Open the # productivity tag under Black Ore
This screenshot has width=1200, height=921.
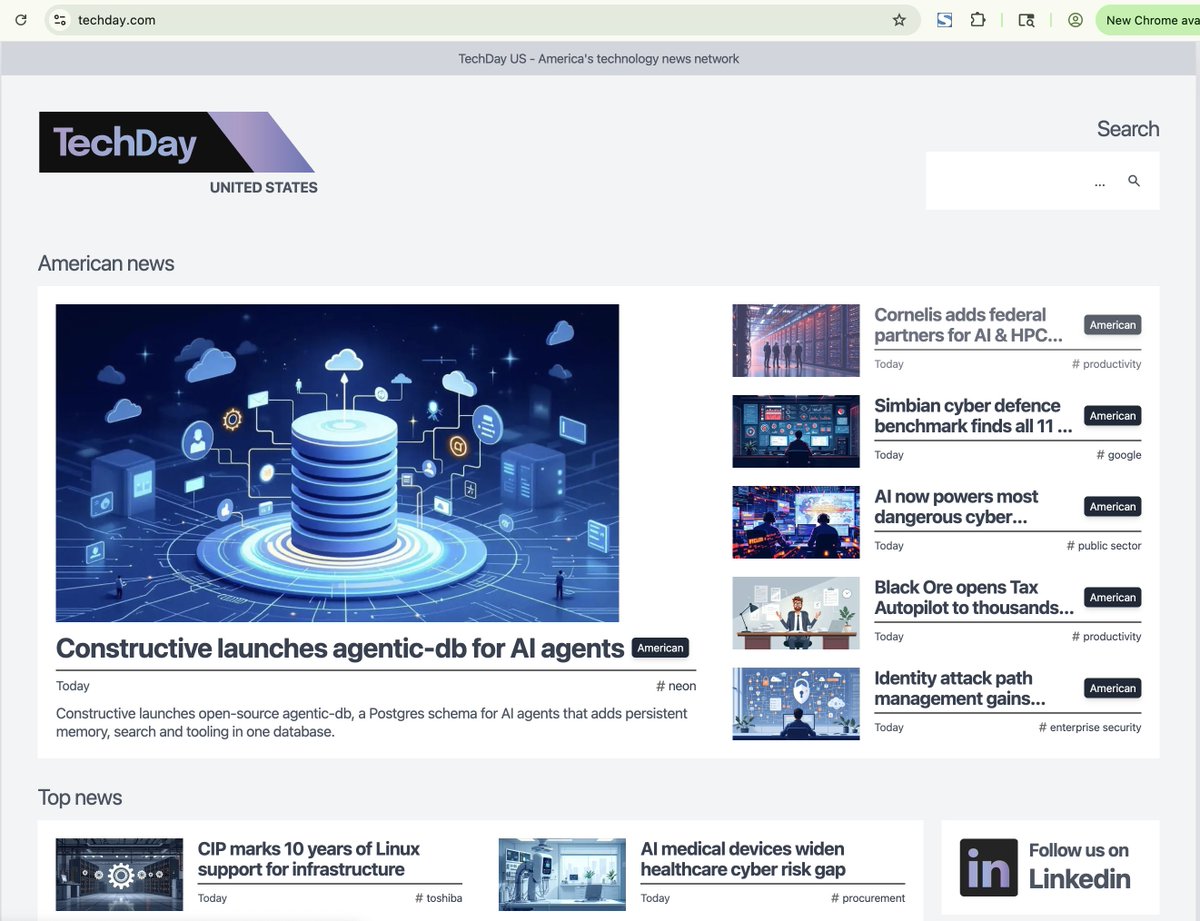1106,637
